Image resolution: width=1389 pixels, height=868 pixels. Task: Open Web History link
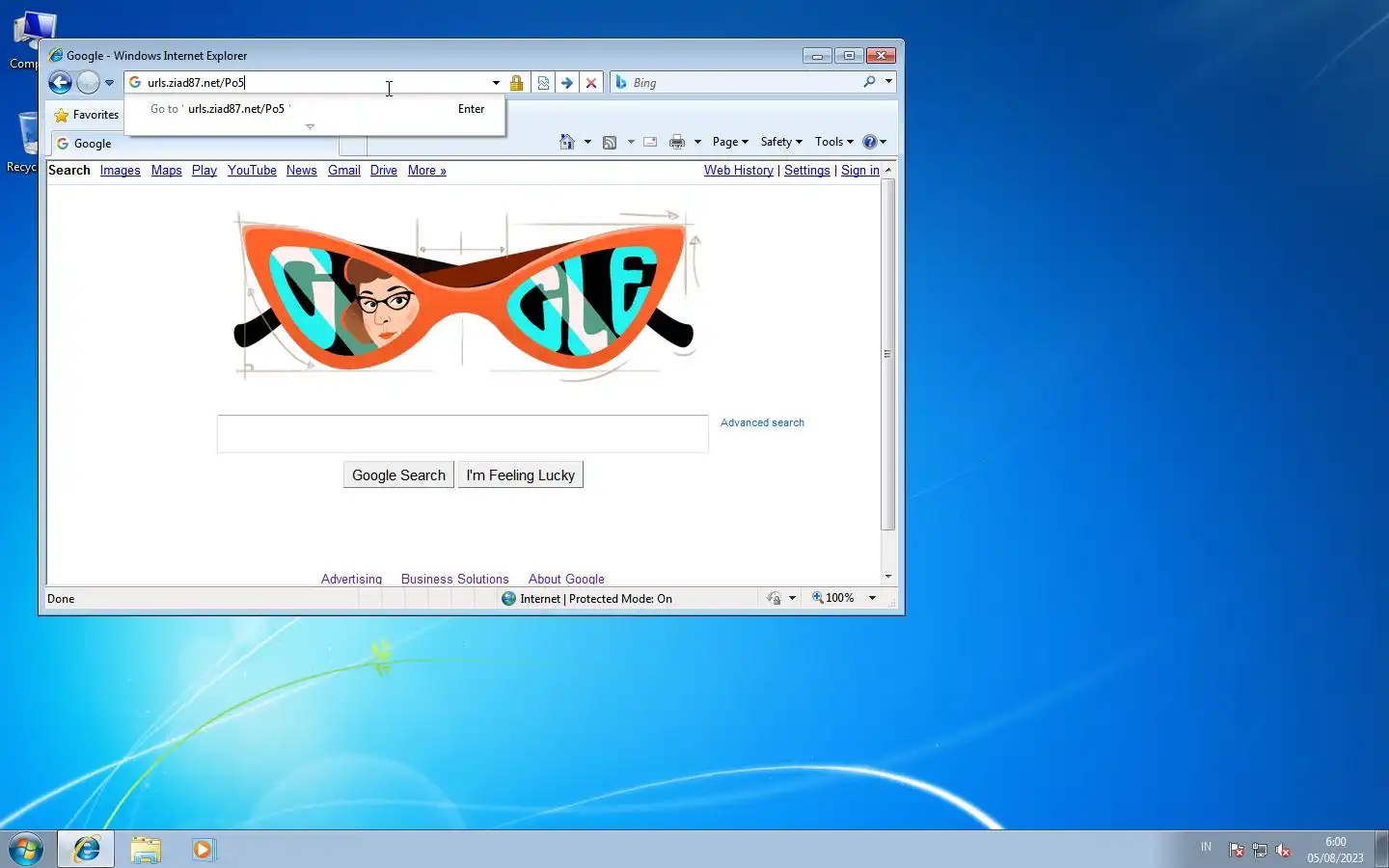tap(738, 171)
